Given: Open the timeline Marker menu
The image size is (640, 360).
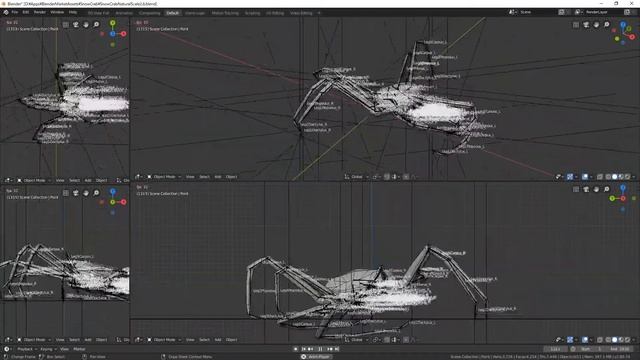Looking at the screenshot, I should [x=79, y=349].
